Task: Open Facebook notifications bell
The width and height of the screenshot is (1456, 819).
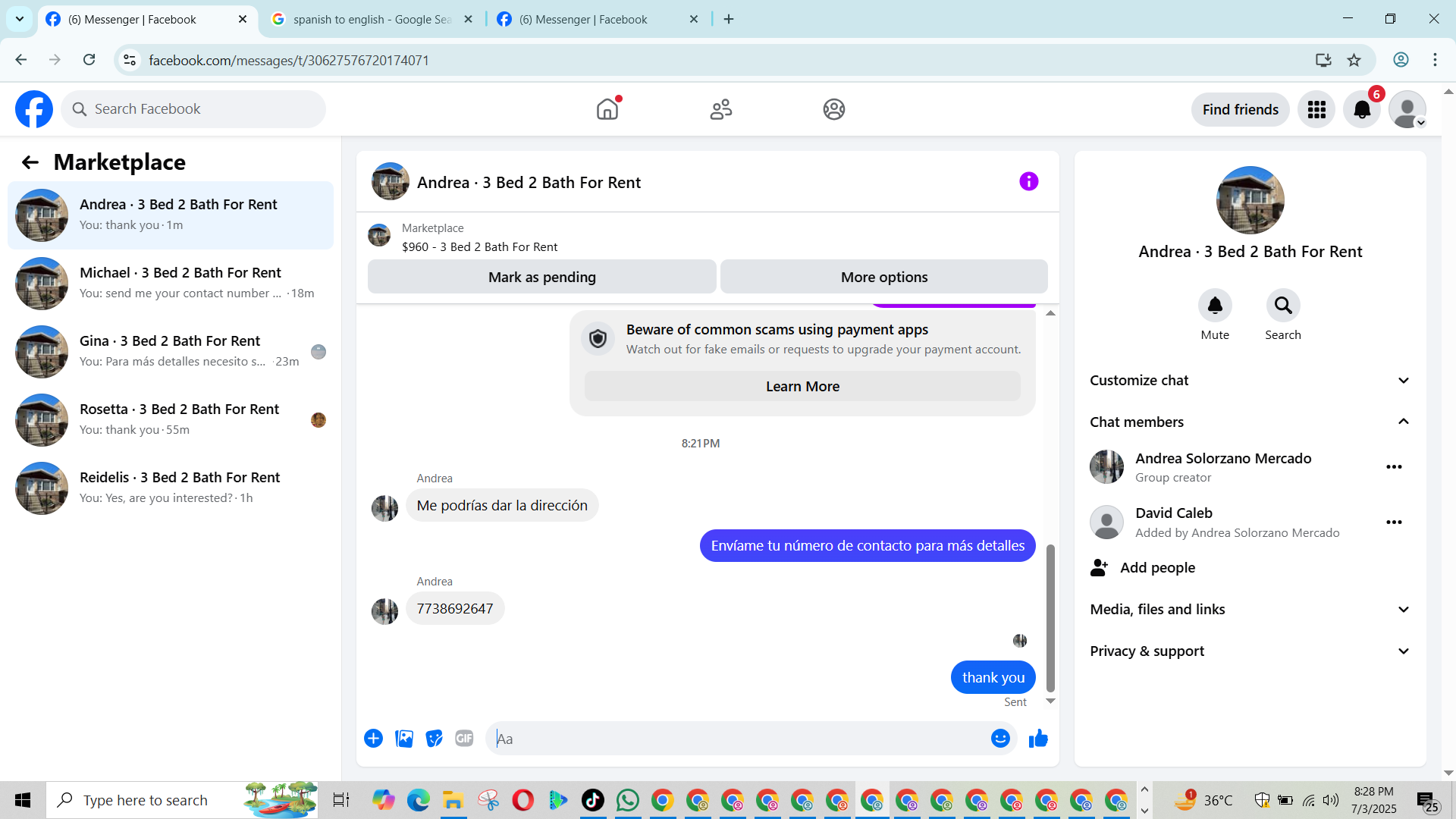Action: (x=1362, y=110)
